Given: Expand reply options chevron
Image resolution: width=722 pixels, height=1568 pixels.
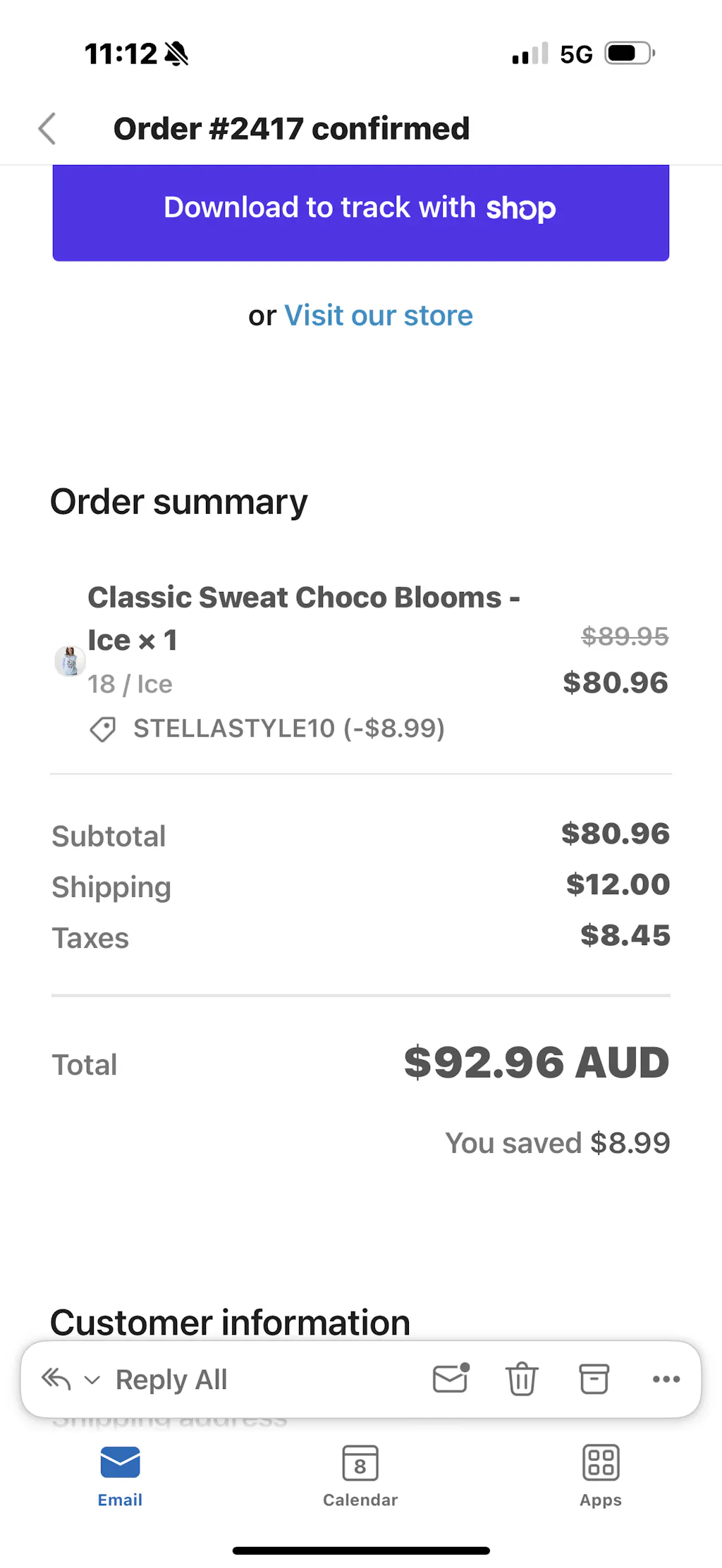Looking at the screenshot, I should (92, 1380).
